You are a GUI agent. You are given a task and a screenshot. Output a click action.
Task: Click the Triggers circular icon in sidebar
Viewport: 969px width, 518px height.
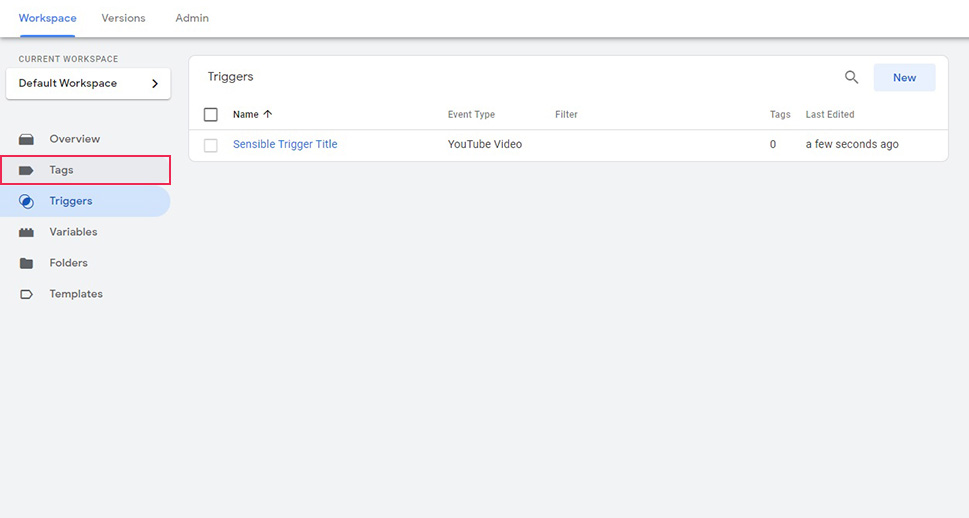pos(26,201)
